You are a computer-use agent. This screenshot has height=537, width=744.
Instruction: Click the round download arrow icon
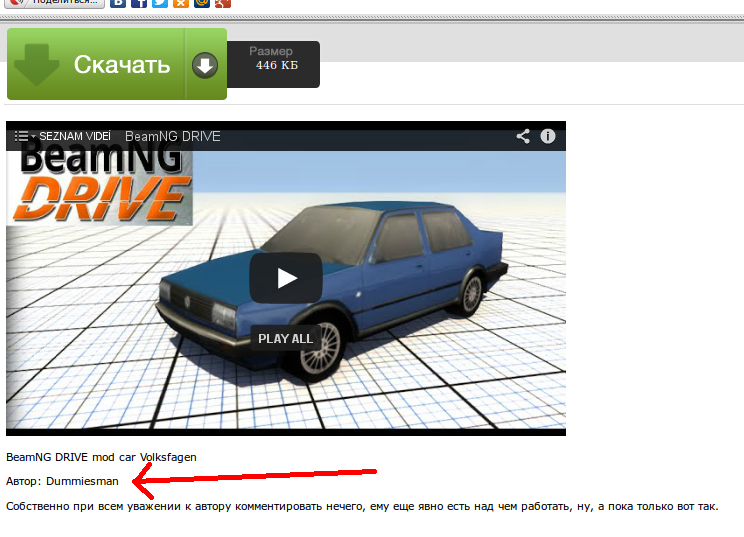pos(205,65)
